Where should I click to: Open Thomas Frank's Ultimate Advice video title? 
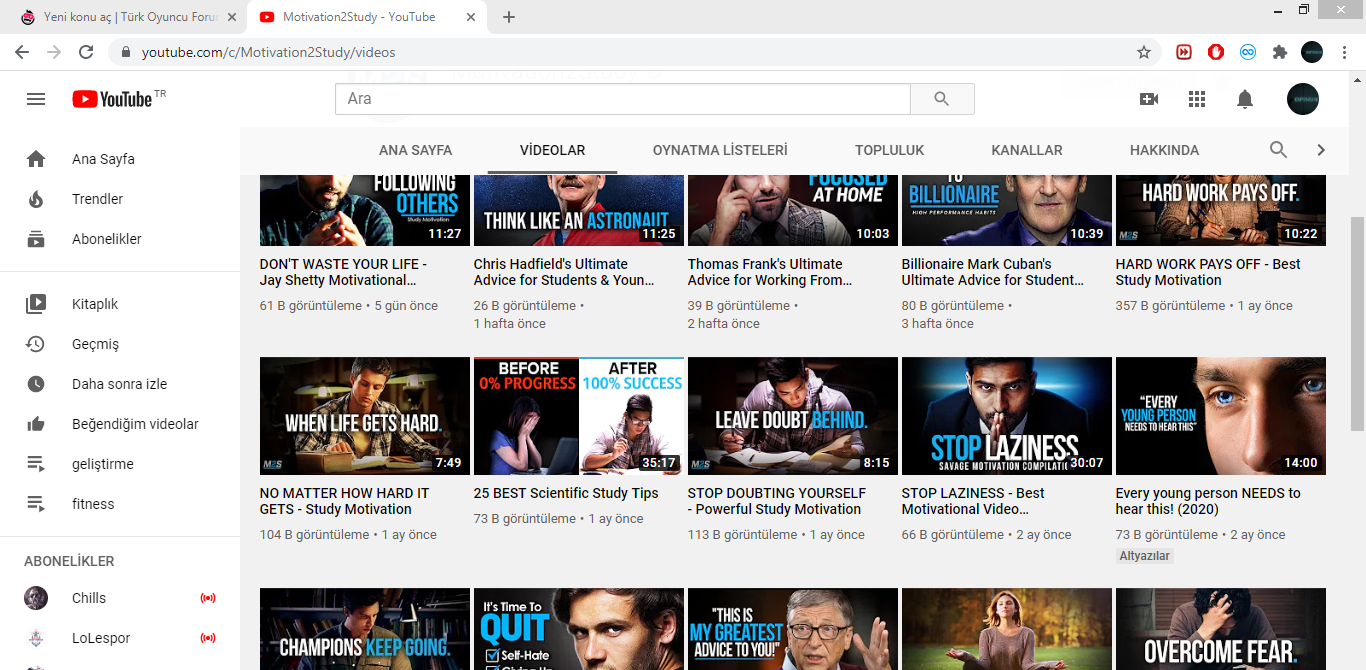click(770, 272)
